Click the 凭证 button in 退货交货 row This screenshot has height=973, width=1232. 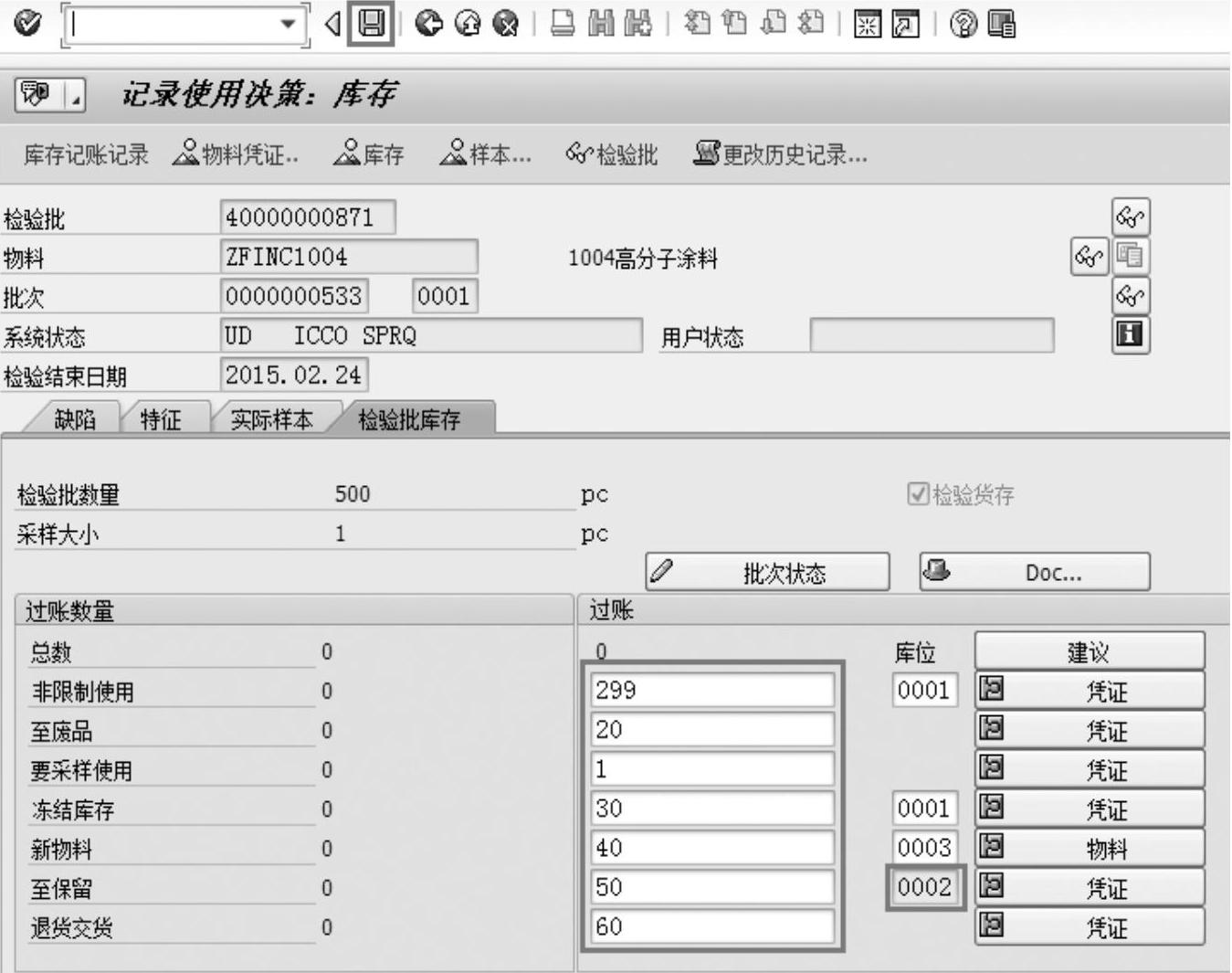(x=1090, y=926)
